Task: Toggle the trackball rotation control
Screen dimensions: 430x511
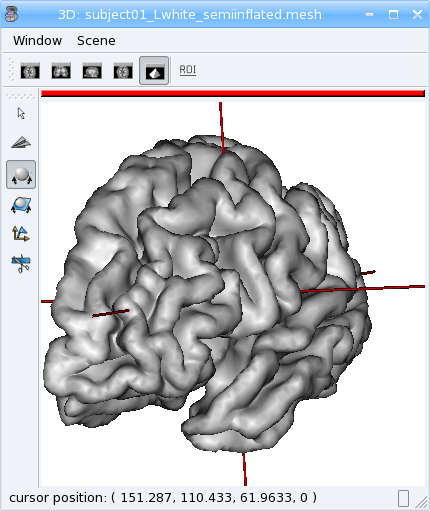Action: (x=21, y=175)
